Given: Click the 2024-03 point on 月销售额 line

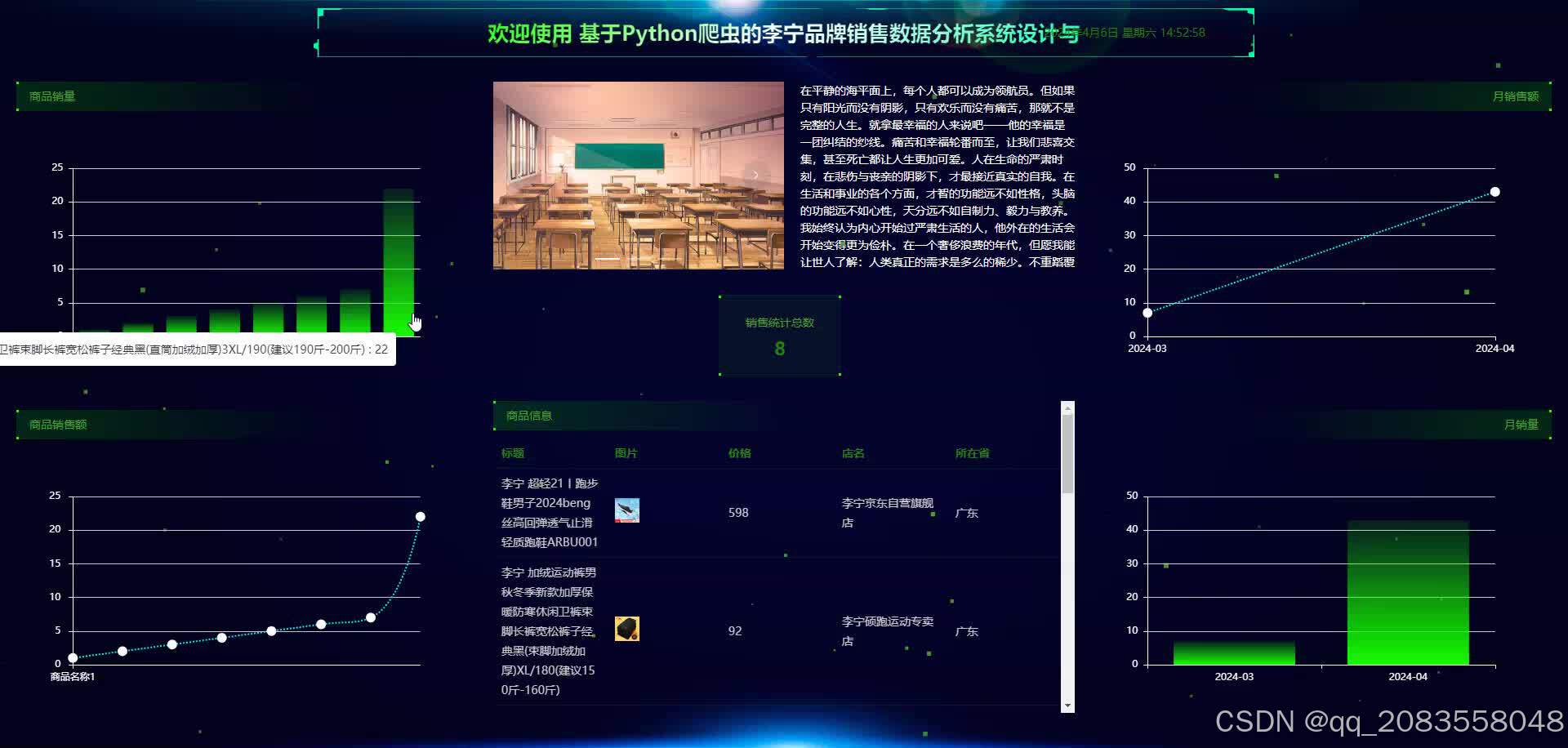Looking at the screenshot, I should (x=1147, y=313).
